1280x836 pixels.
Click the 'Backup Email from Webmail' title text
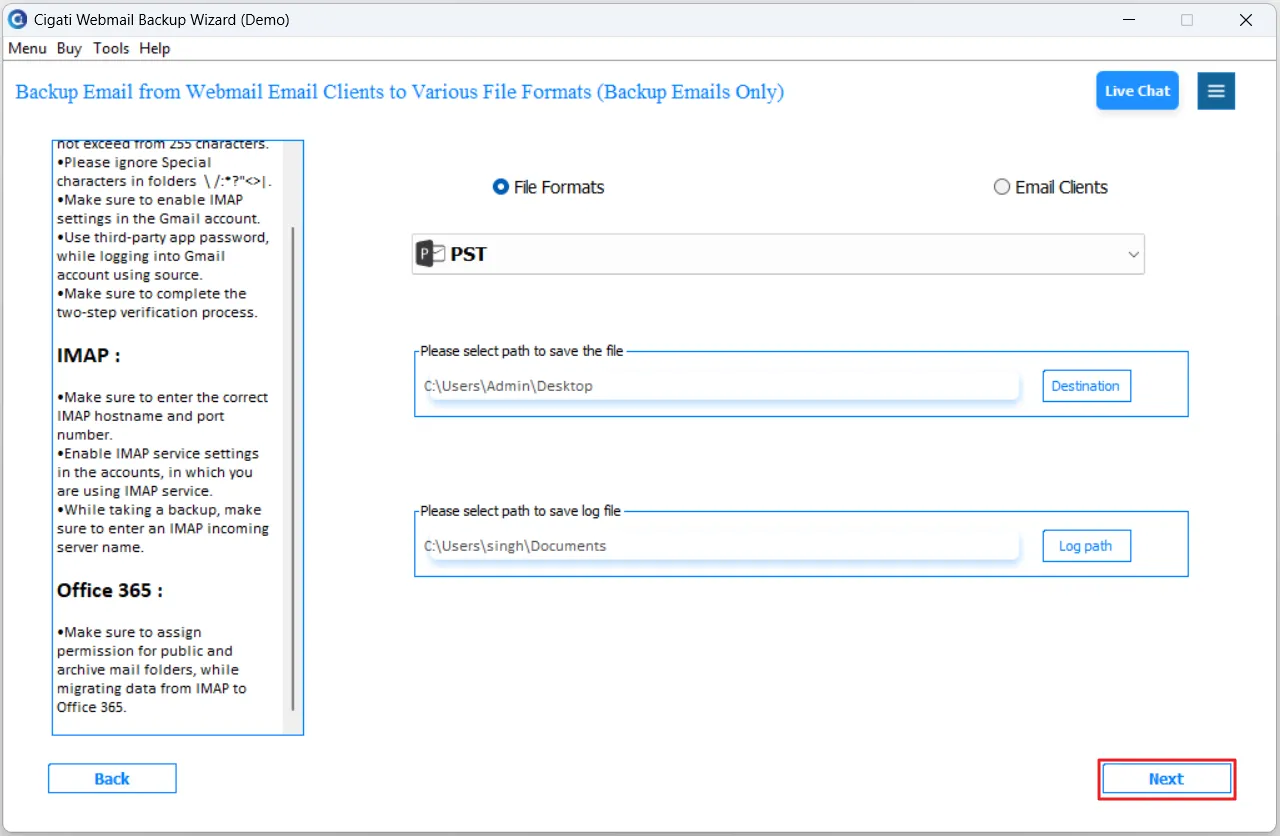pyautogui.click(x=400, y=92)
